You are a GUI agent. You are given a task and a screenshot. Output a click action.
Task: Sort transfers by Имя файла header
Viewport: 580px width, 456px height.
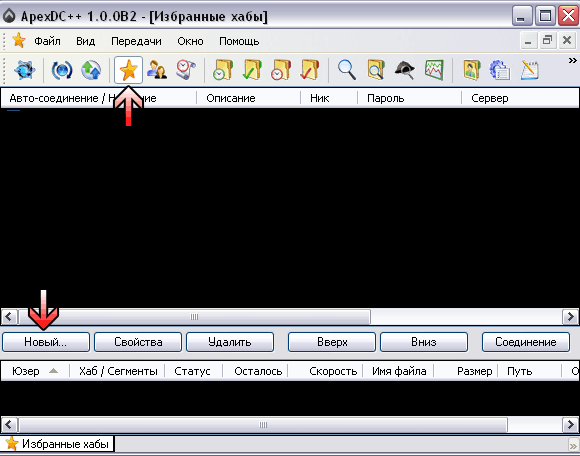click(398, 371)
